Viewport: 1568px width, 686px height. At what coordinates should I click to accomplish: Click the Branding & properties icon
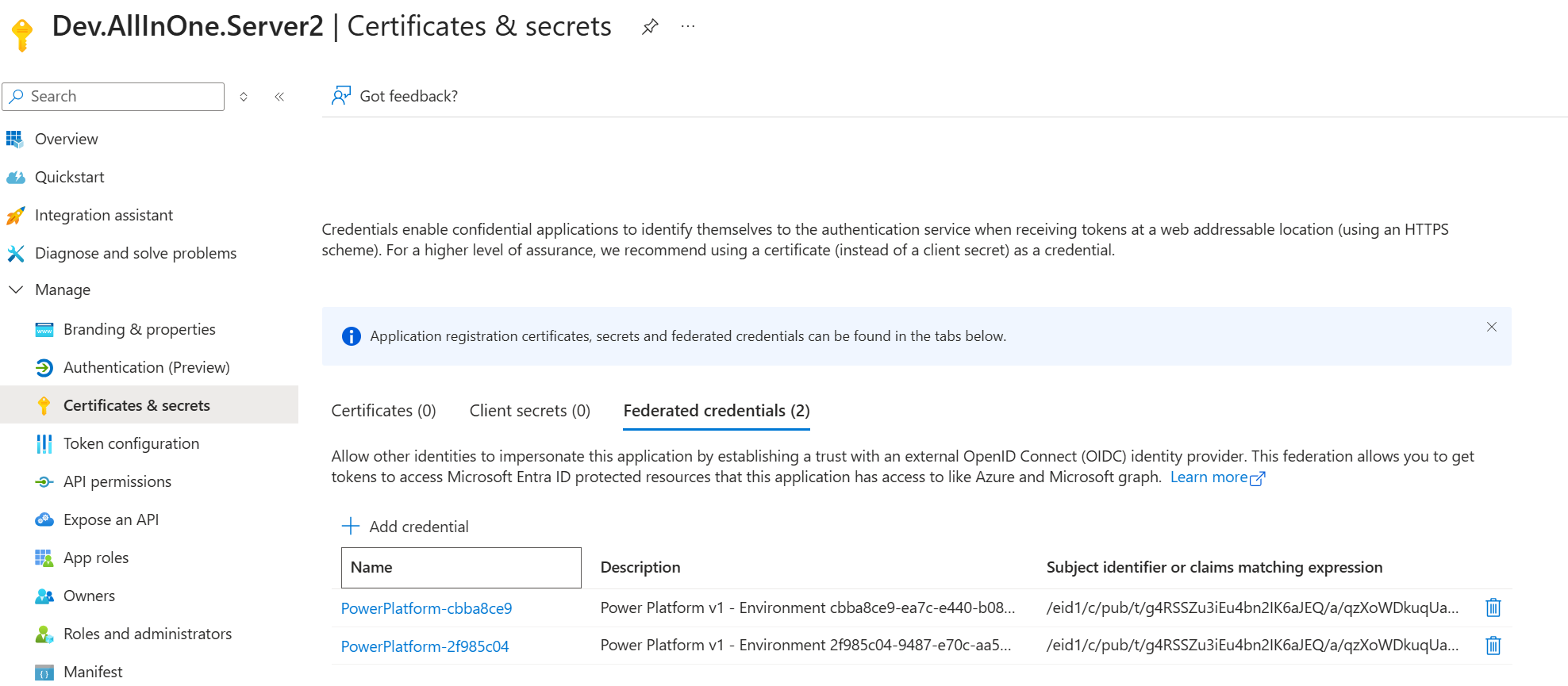click(44, 329)
